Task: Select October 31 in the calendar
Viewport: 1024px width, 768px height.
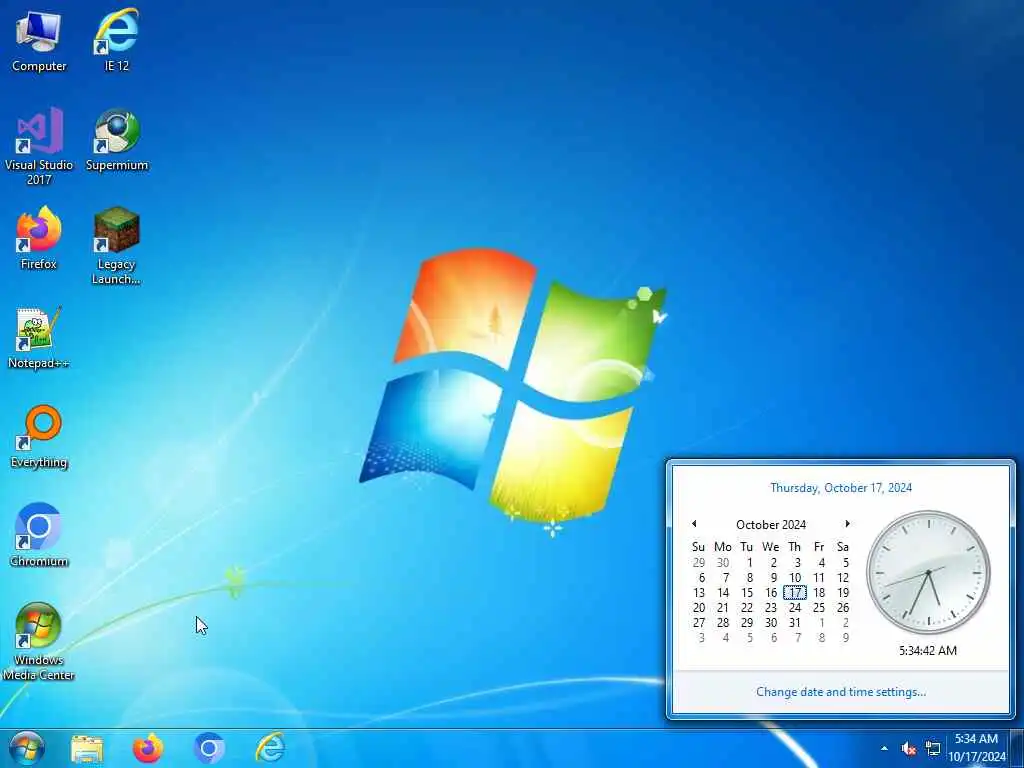Action: (795, 622)
